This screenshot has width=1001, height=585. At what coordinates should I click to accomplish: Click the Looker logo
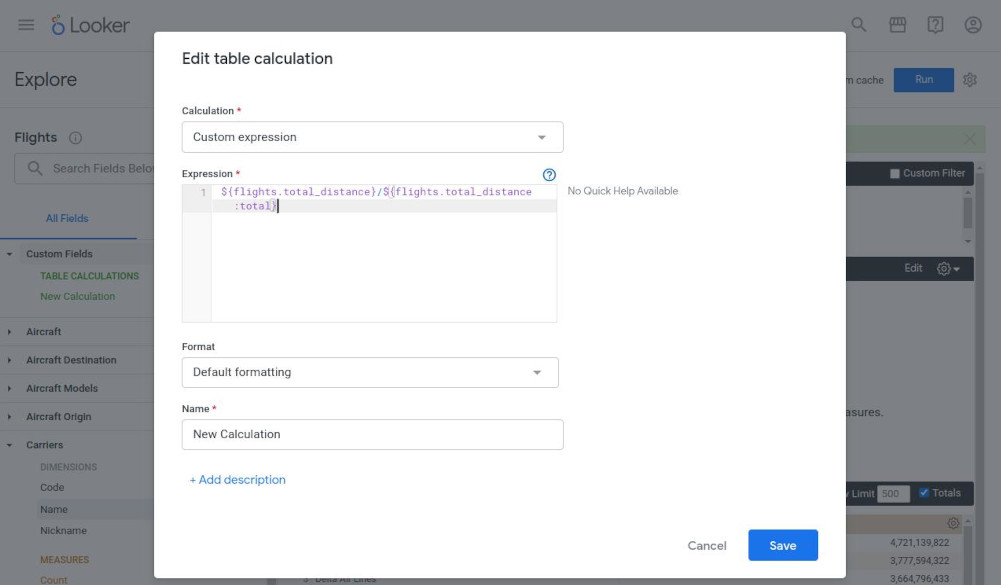click(91, 25)
